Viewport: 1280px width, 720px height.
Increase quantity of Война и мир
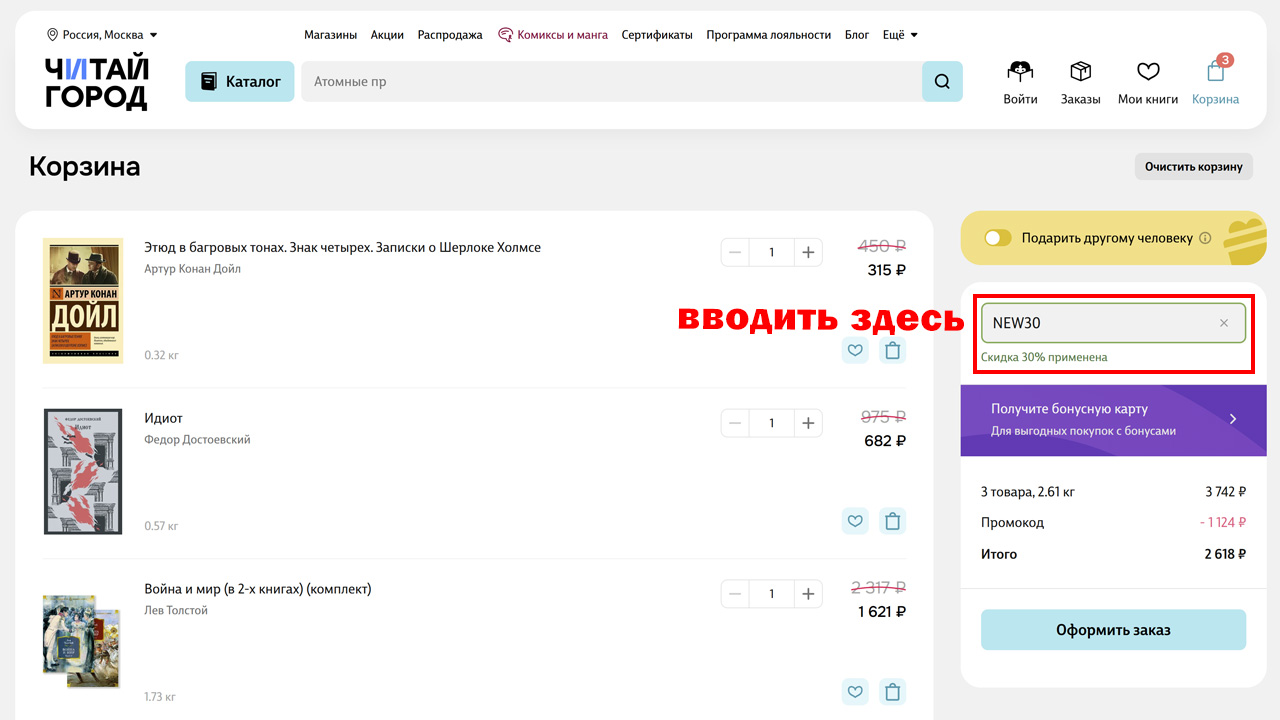808,594
